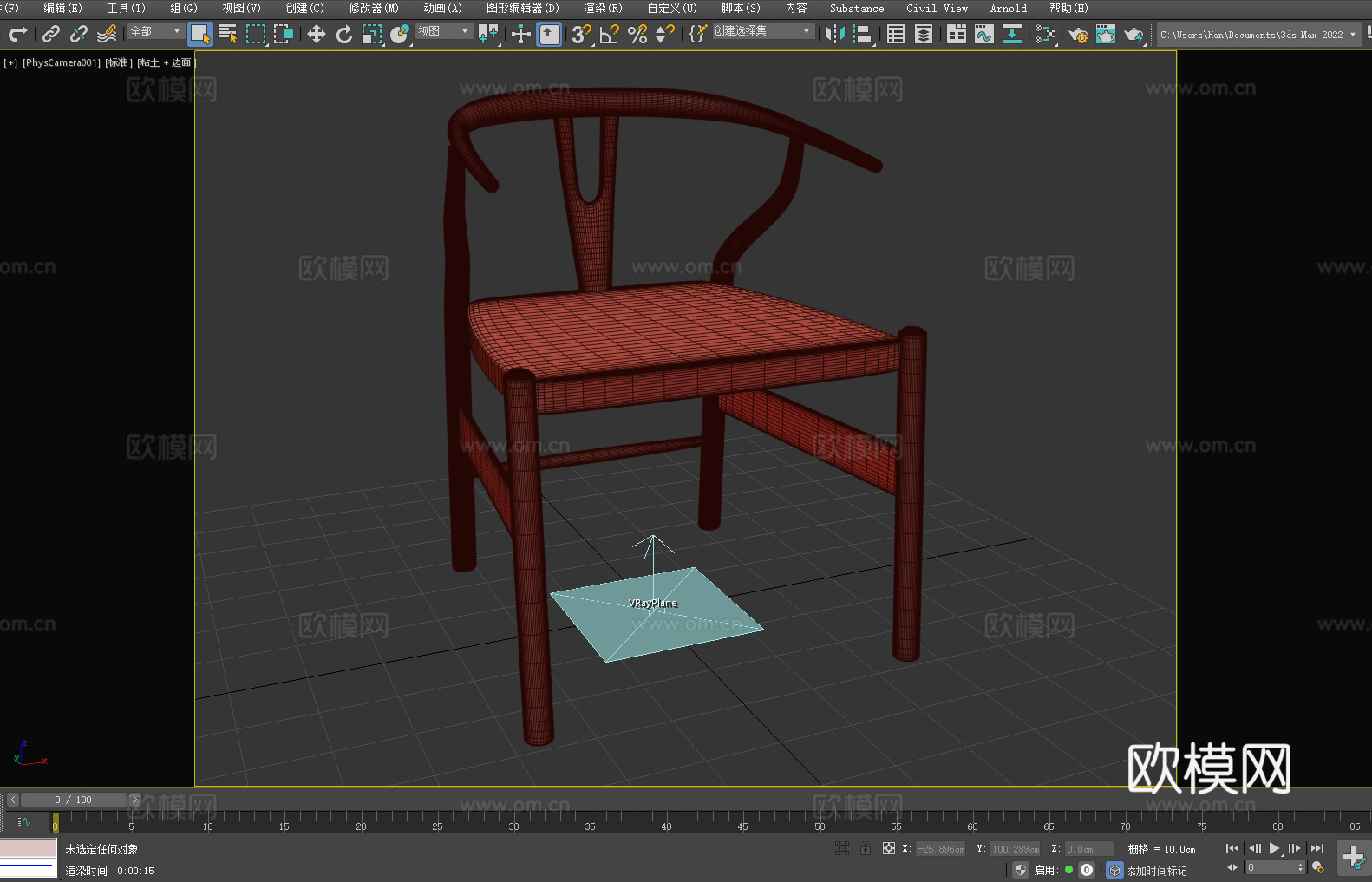The width and height of the screenshot is (1372, 882).
Task: Activate the Select Object tool
Action: point(200,34)
